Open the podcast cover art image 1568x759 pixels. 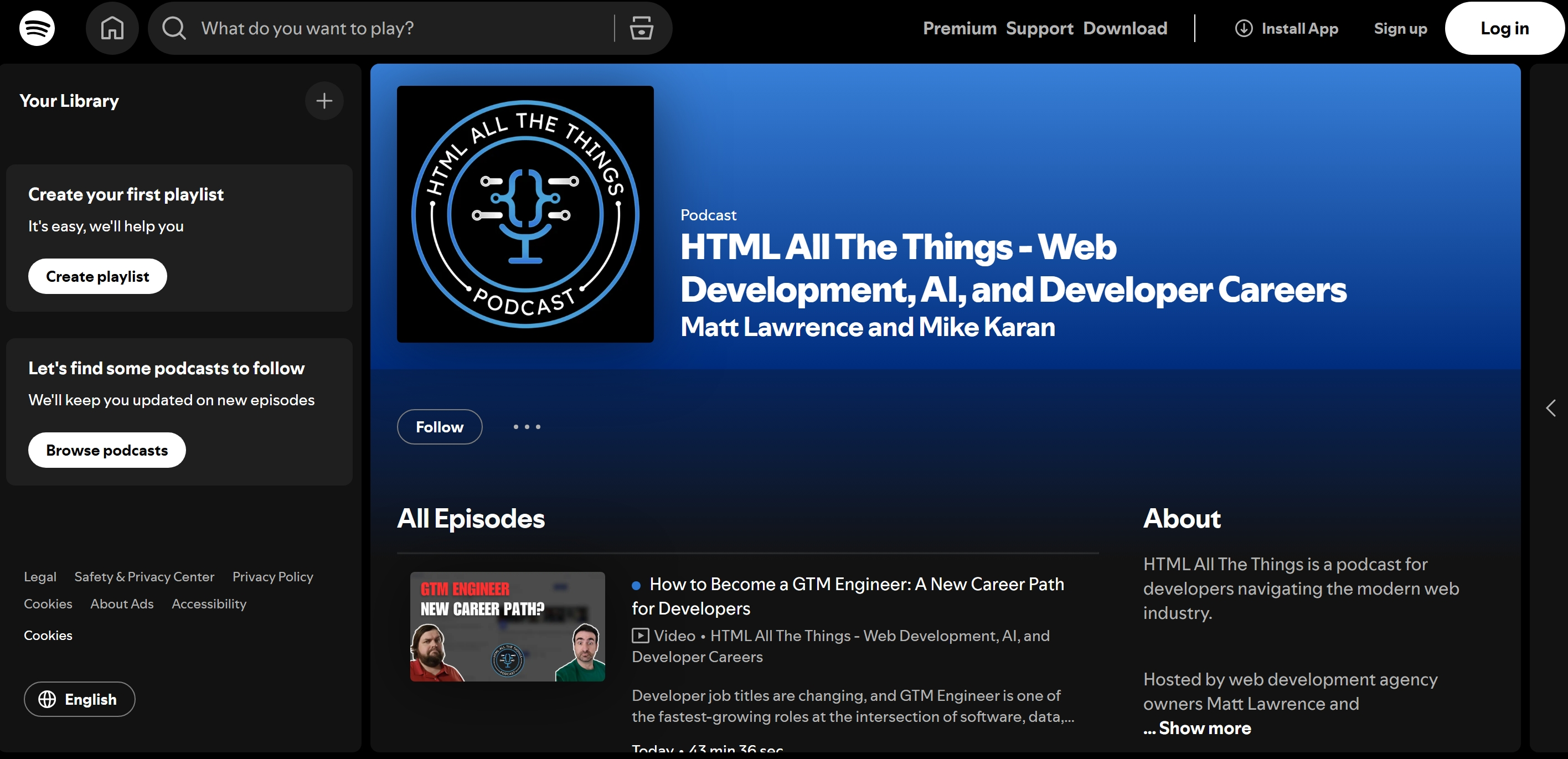525,214
